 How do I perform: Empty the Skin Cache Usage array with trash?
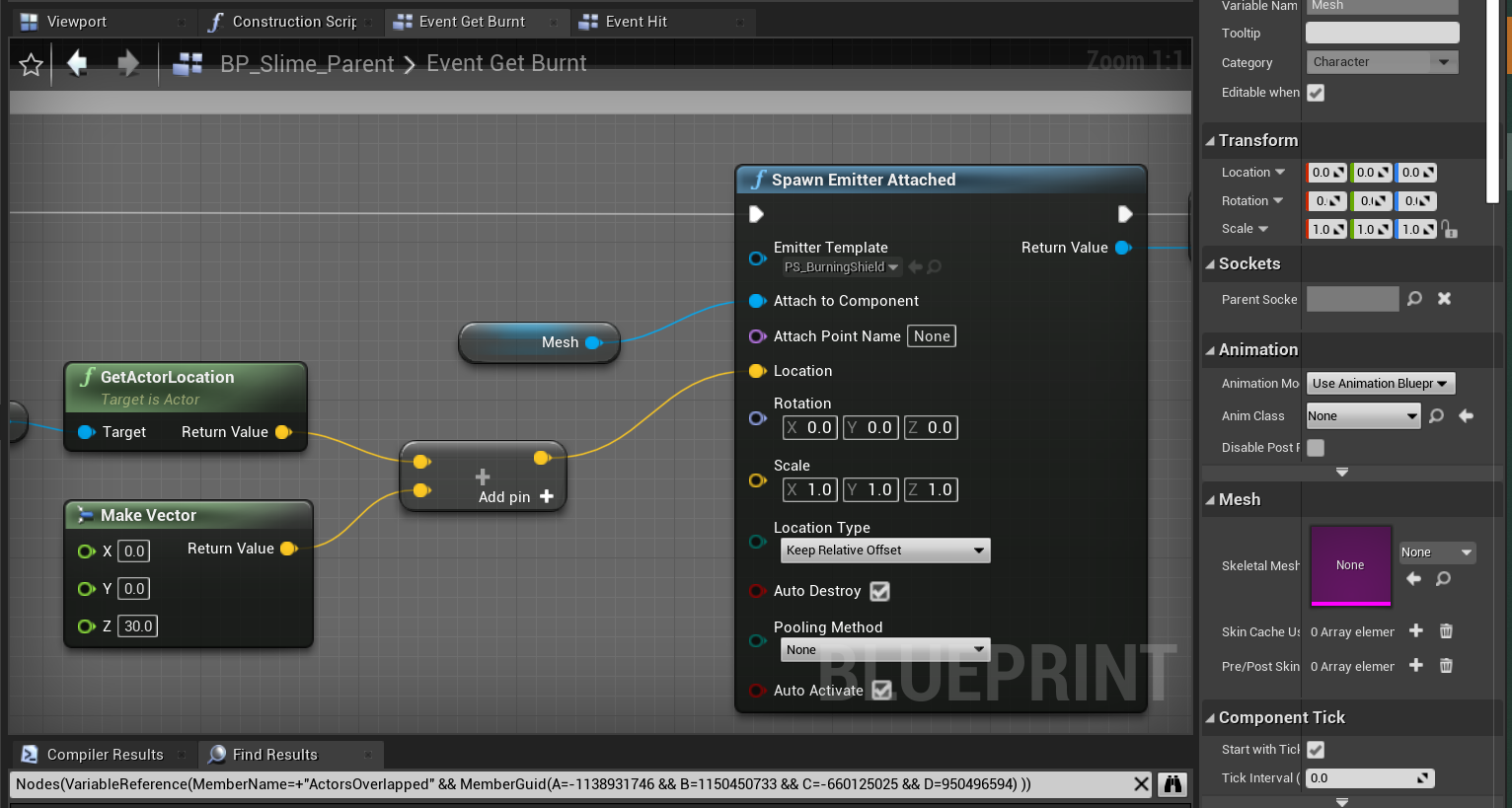coord(1446,631)
